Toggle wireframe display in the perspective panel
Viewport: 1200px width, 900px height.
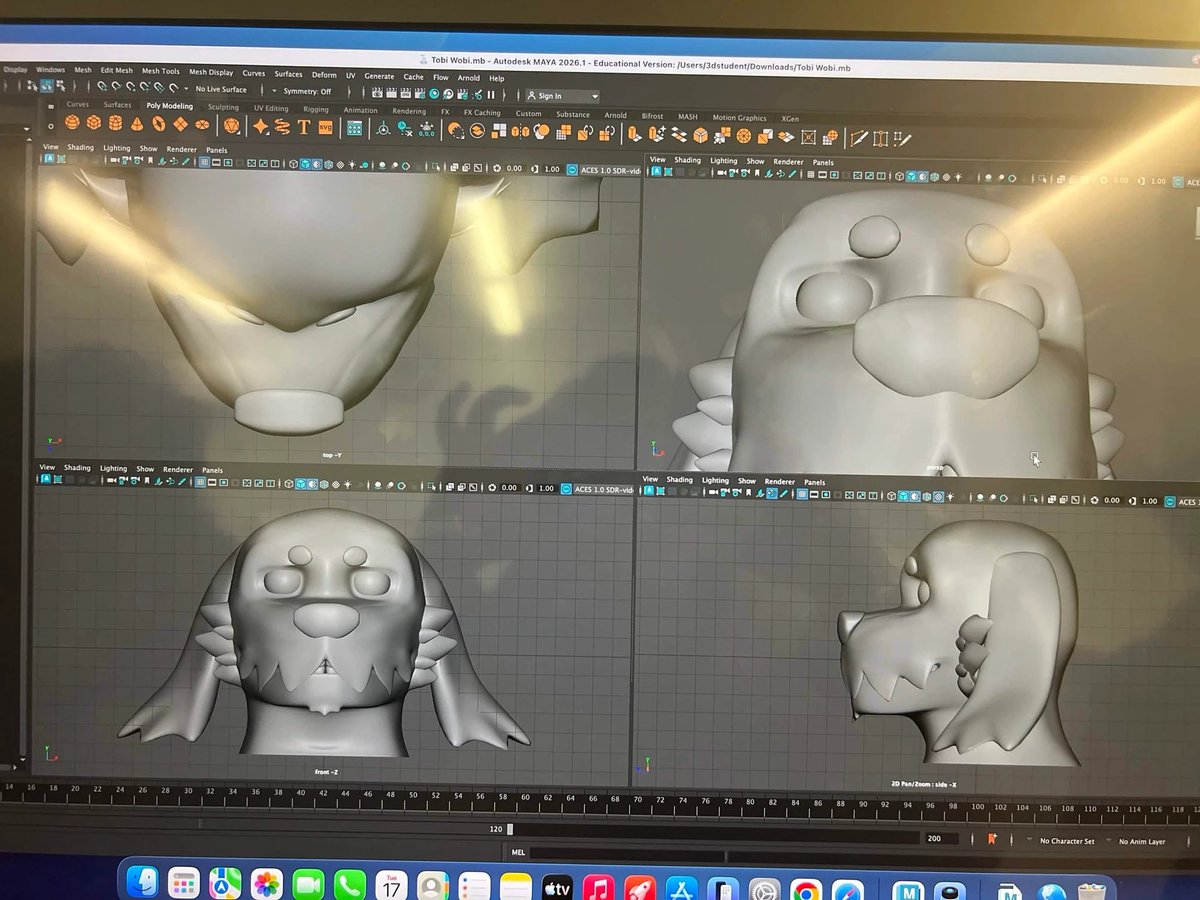[898, 176]
